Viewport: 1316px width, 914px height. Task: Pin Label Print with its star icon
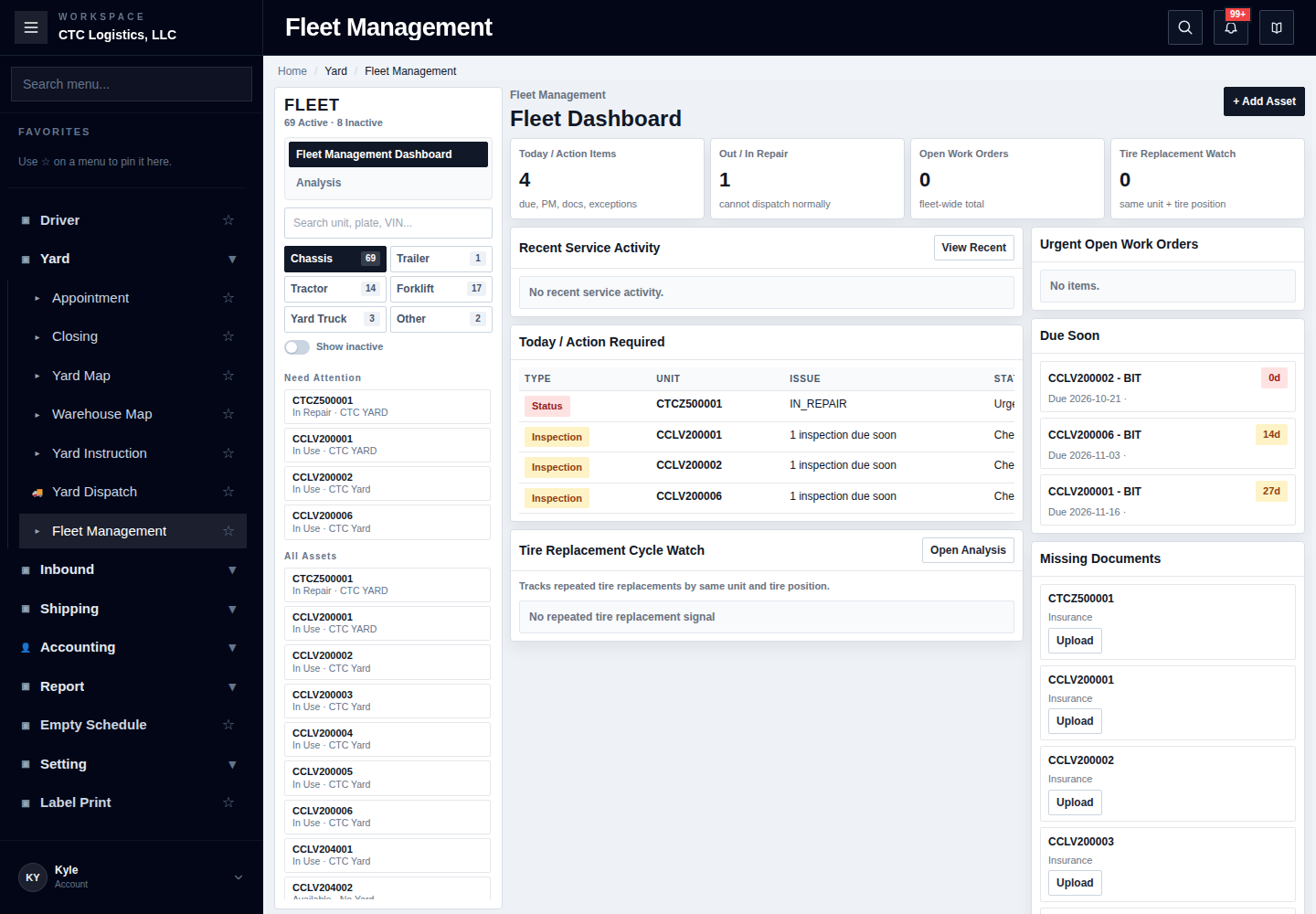[x=228, y=802]
